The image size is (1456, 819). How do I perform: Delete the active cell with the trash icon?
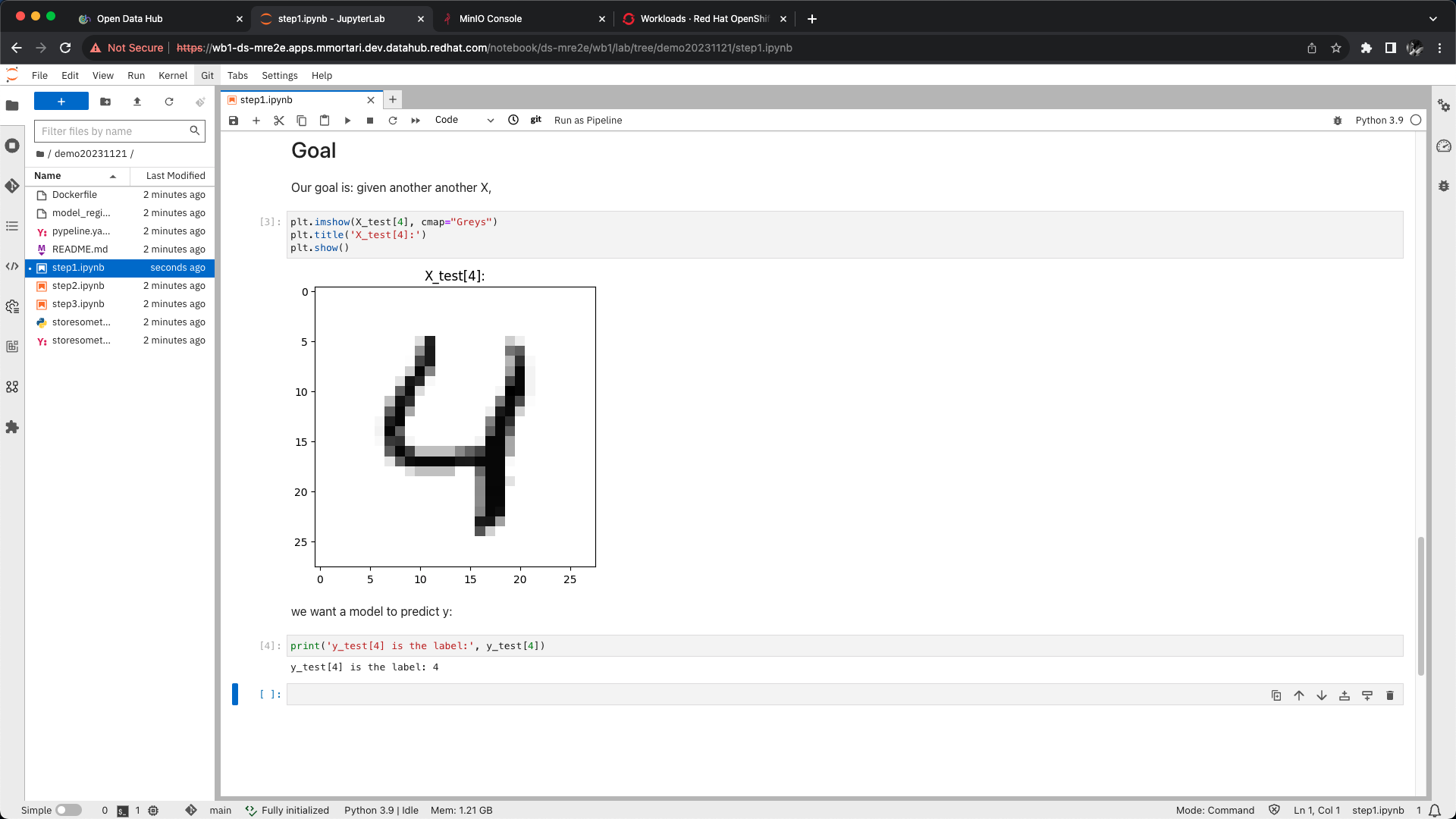pos(1390,695)
